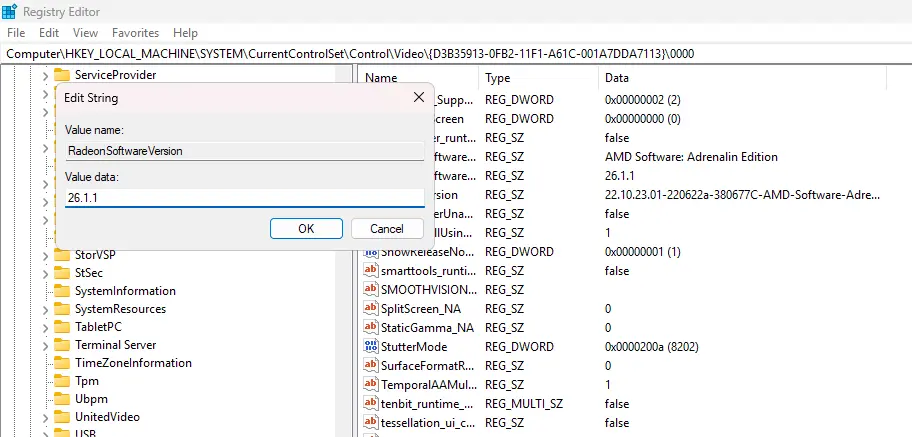This screenshot has width=912, height=437.
Task: Expand the Terminal Server tree node
Action: click(45, 346)
